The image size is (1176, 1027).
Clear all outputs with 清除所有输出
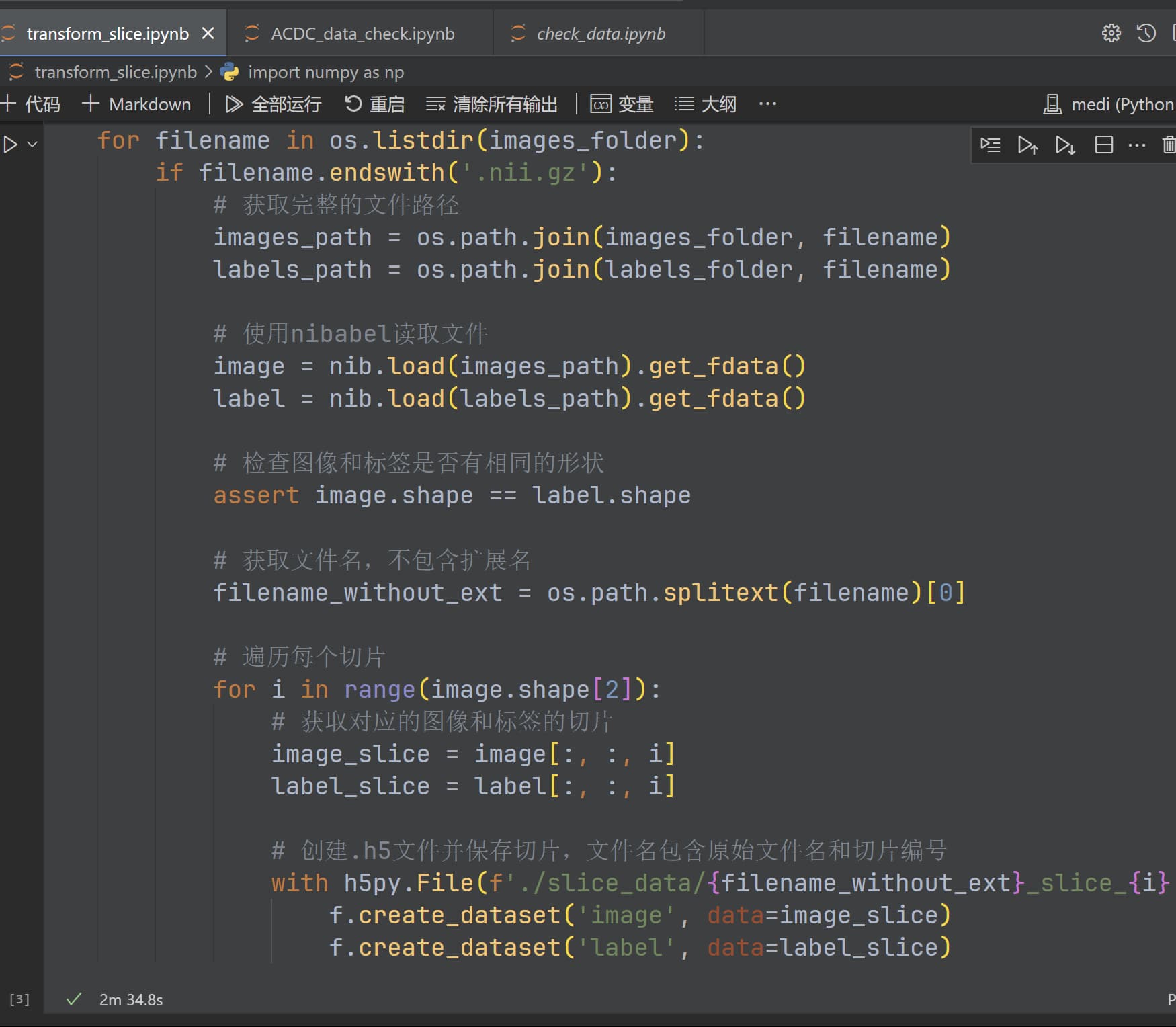[492, 104]
